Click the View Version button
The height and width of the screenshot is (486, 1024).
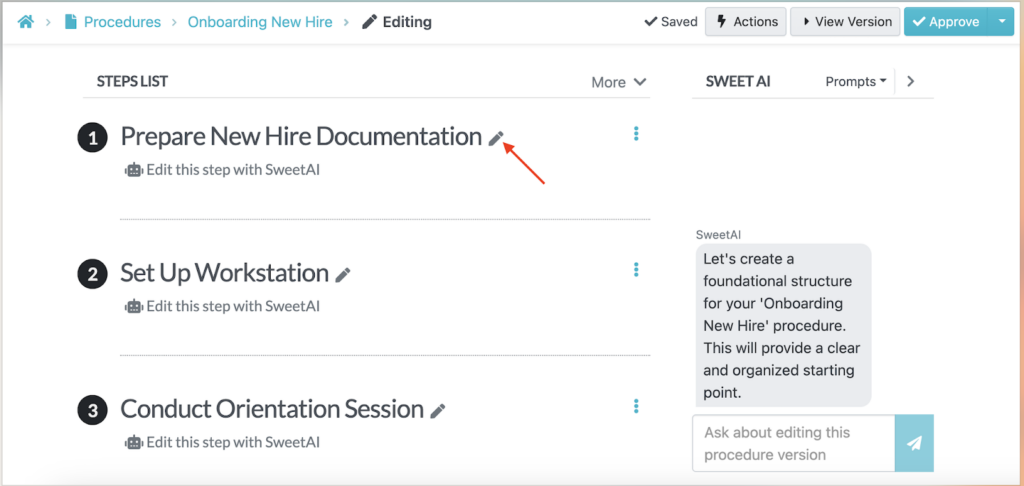(844, 21)
